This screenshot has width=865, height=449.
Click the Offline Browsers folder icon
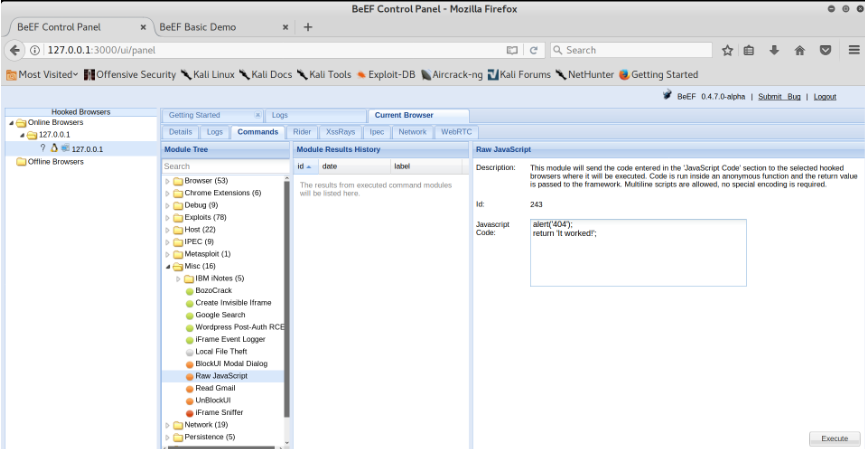(21, 162)
